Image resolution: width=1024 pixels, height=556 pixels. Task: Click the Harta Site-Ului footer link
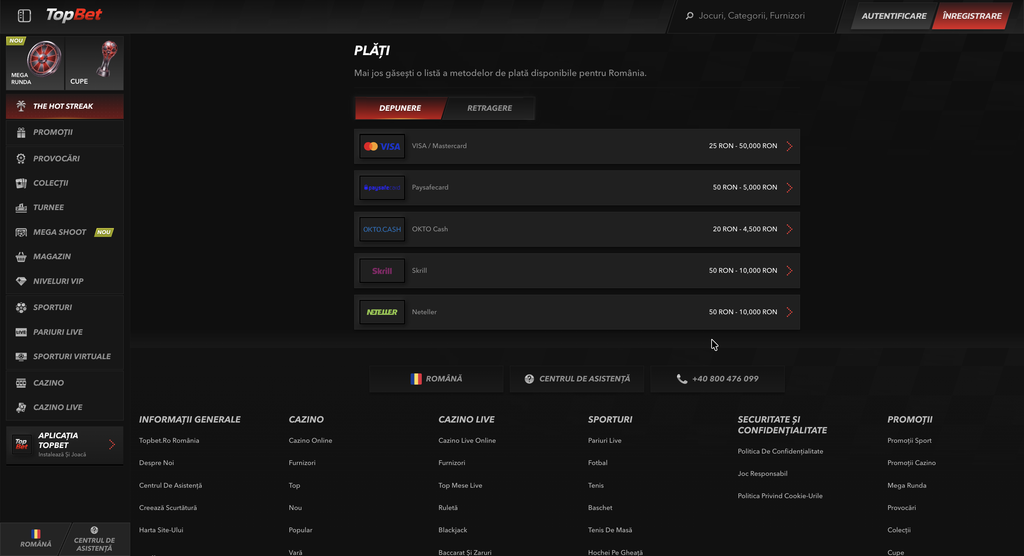(x=161, y=530)
